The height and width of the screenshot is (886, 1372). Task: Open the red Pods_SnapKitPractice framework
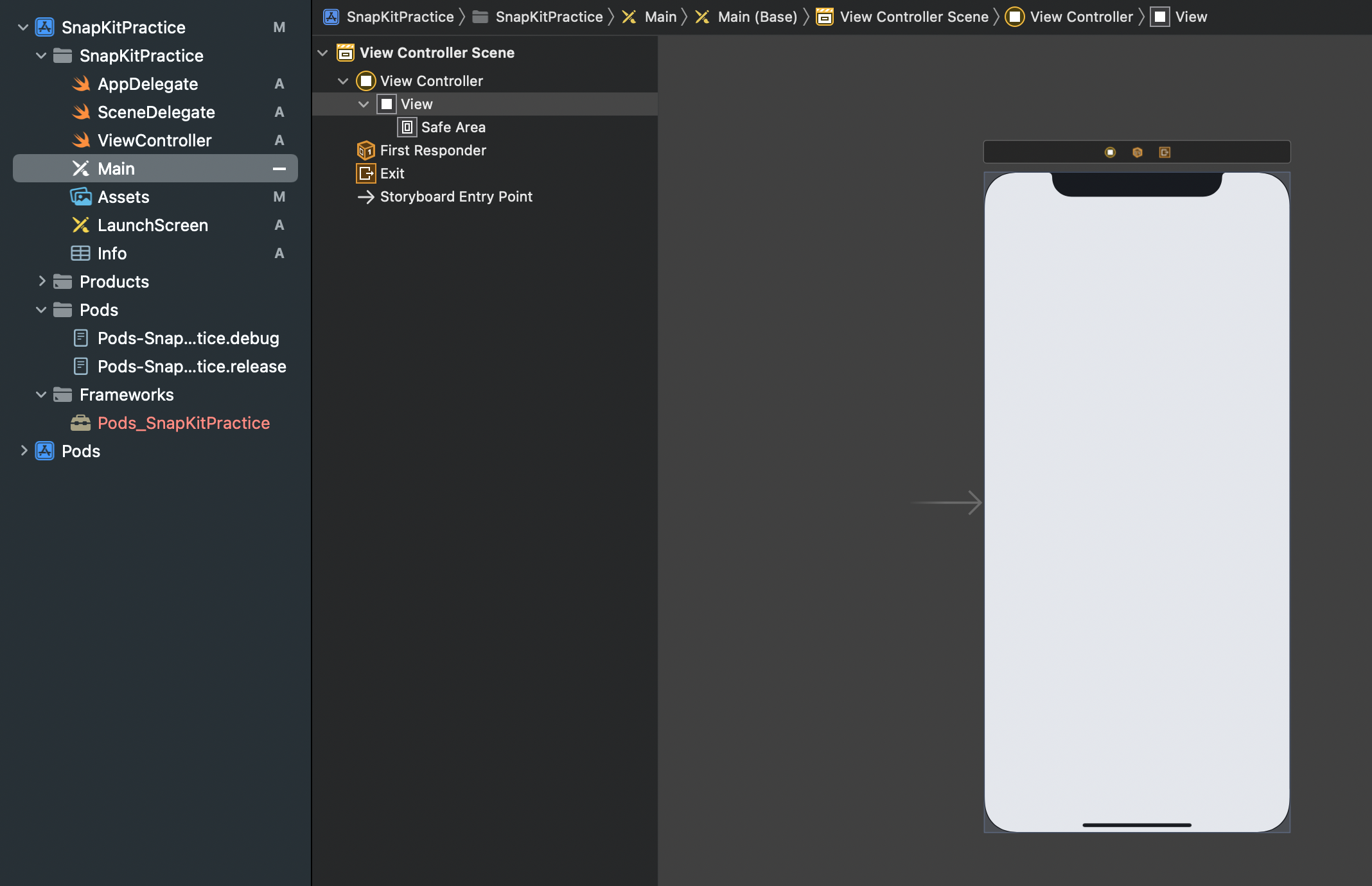pos(183,423)
